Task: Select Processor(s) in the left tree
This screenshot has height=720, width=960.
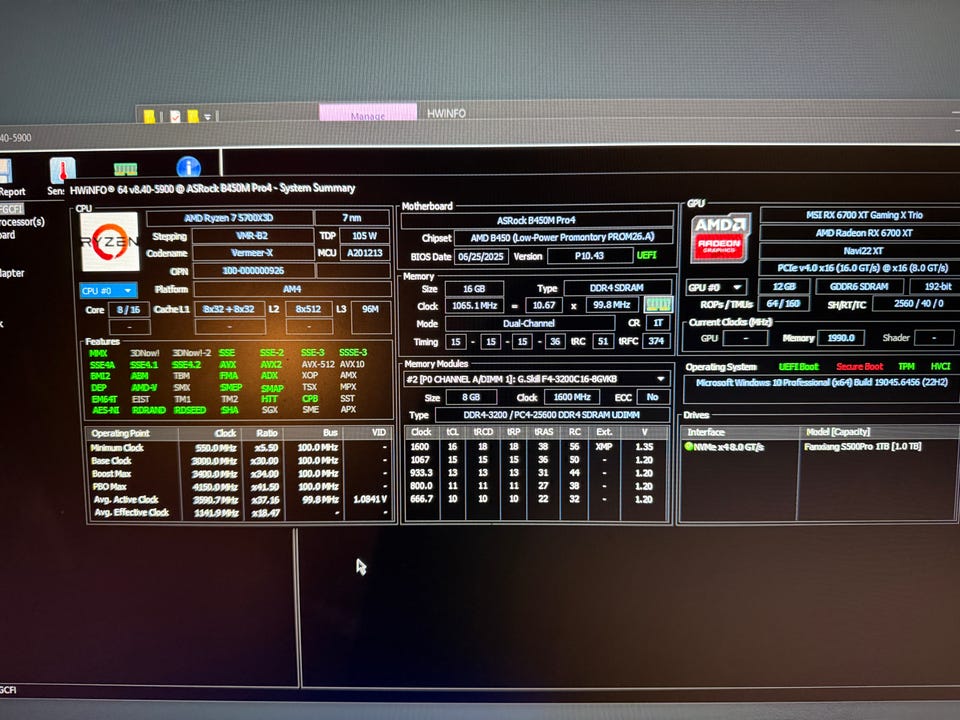Action: [22, 222]
